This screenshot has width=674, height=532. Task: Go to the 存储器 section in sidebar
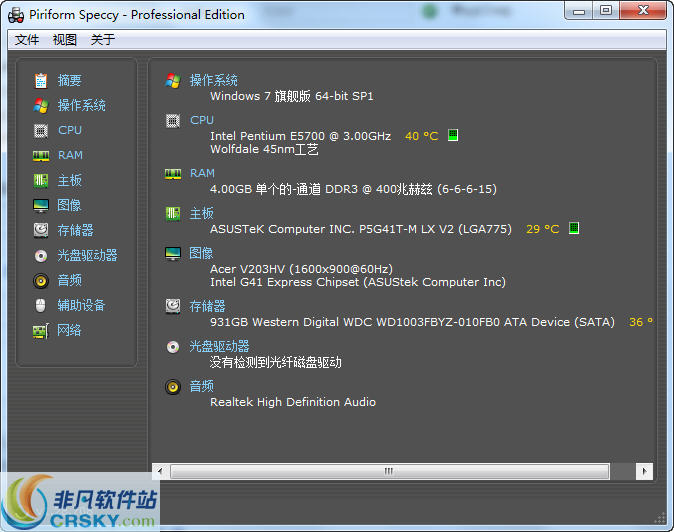tap(76, 230)
